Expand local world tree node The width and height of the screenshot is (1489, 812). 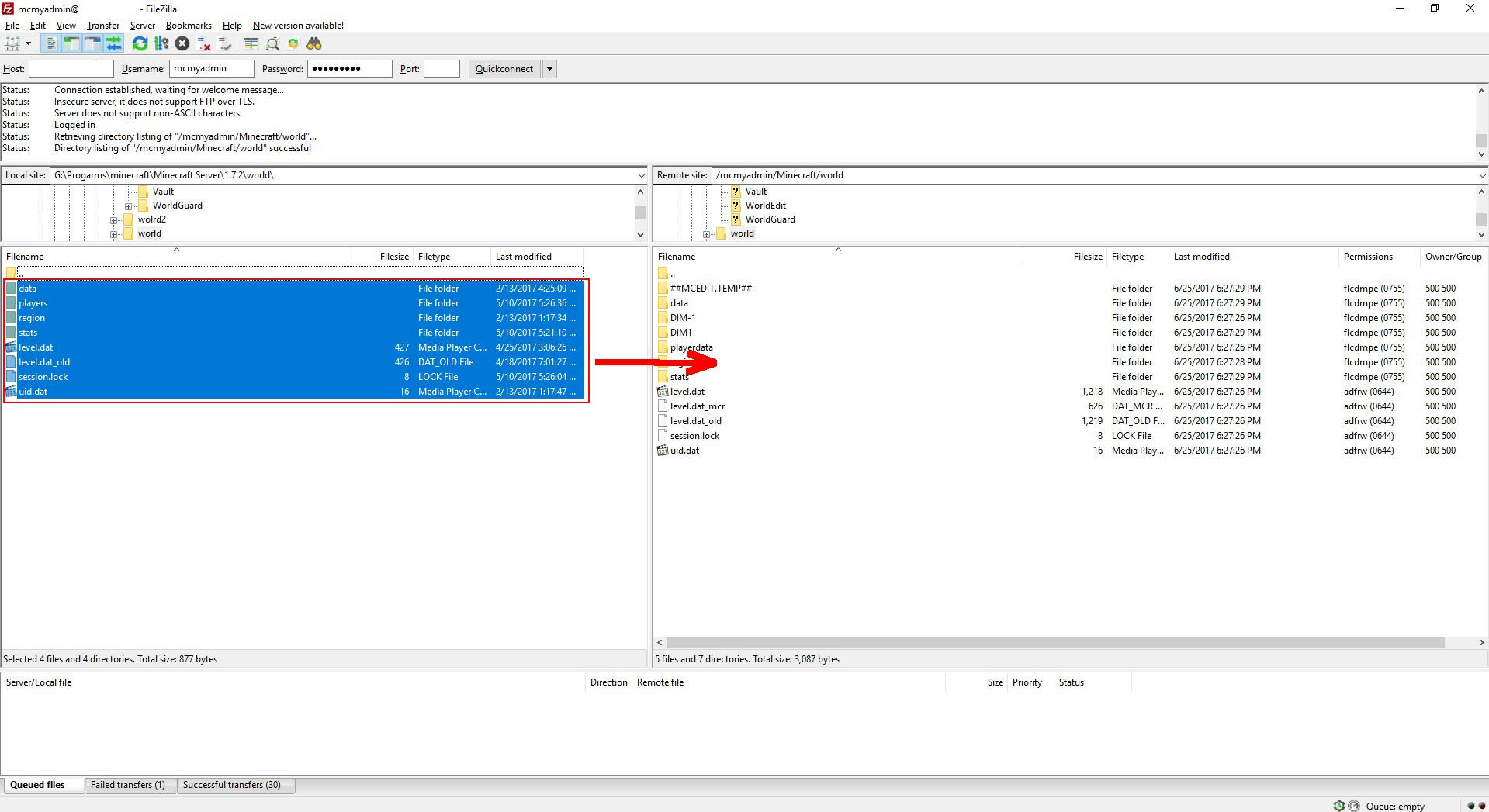[114, 234]
